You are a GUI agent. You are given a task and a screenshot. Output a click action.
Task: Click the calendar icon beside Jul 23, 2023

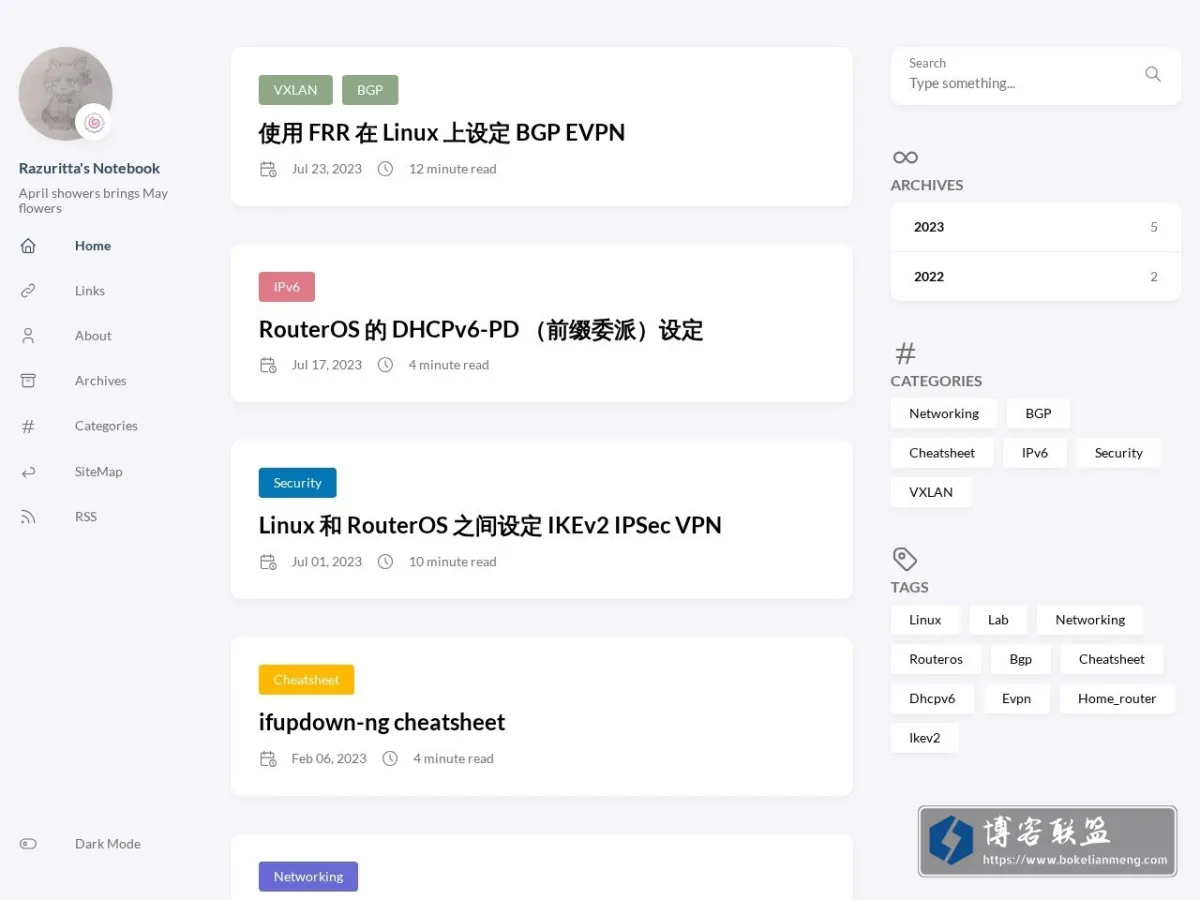268,169
